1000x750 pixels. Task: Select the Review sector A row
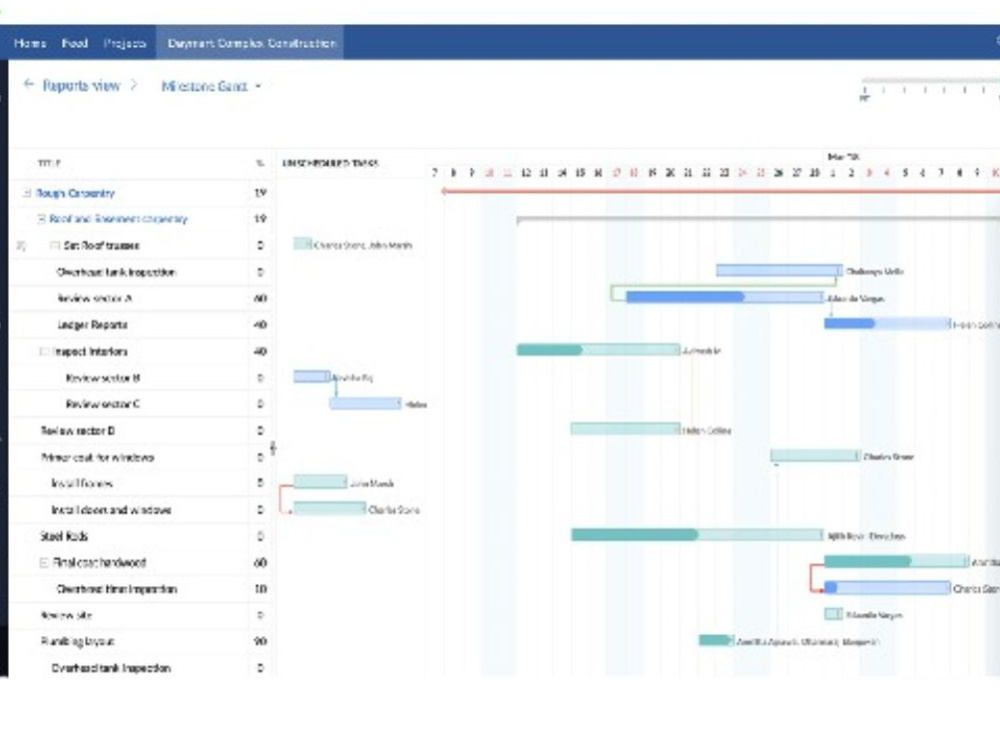[140, 298]
